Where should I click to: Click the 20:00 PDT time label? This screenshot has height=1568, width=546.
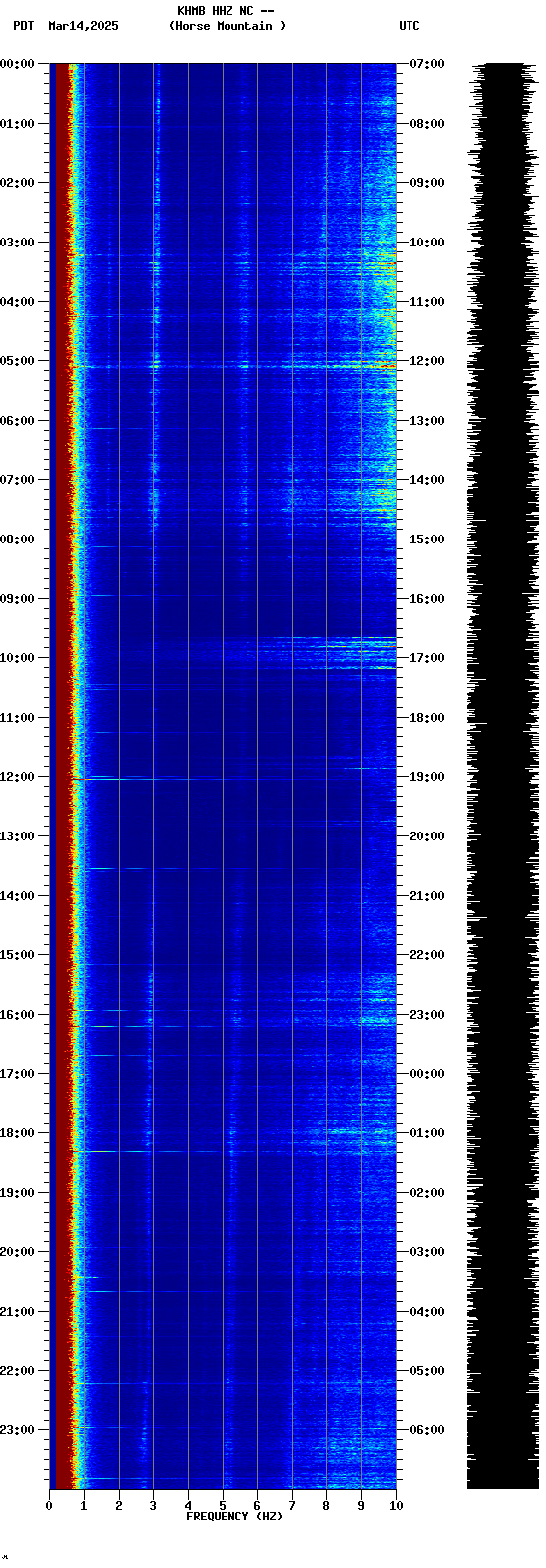tap(17, 1252)
